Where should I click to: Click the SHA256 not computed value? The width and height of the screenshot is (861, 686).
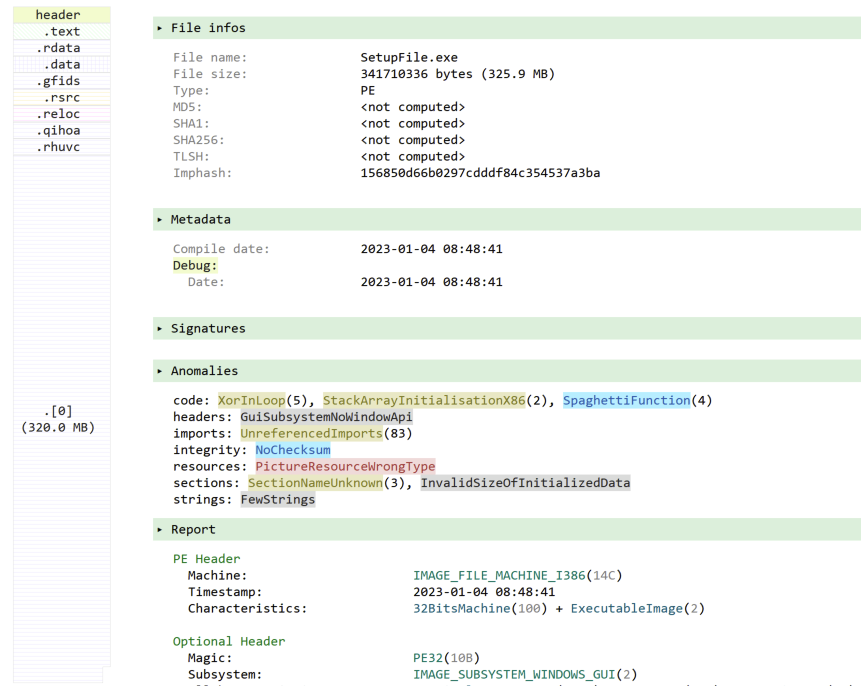413,140
